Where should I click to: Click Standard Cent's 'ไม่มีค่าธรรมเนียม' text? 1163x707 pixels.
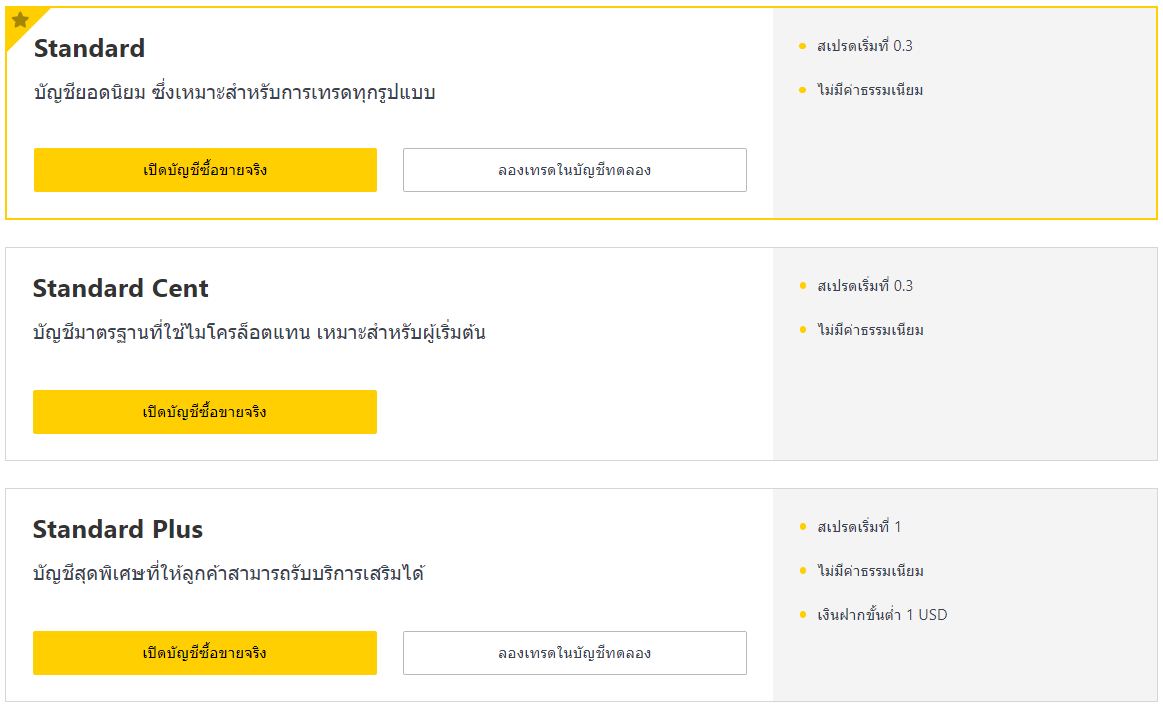pyautogui.click(x=871, y=330)
